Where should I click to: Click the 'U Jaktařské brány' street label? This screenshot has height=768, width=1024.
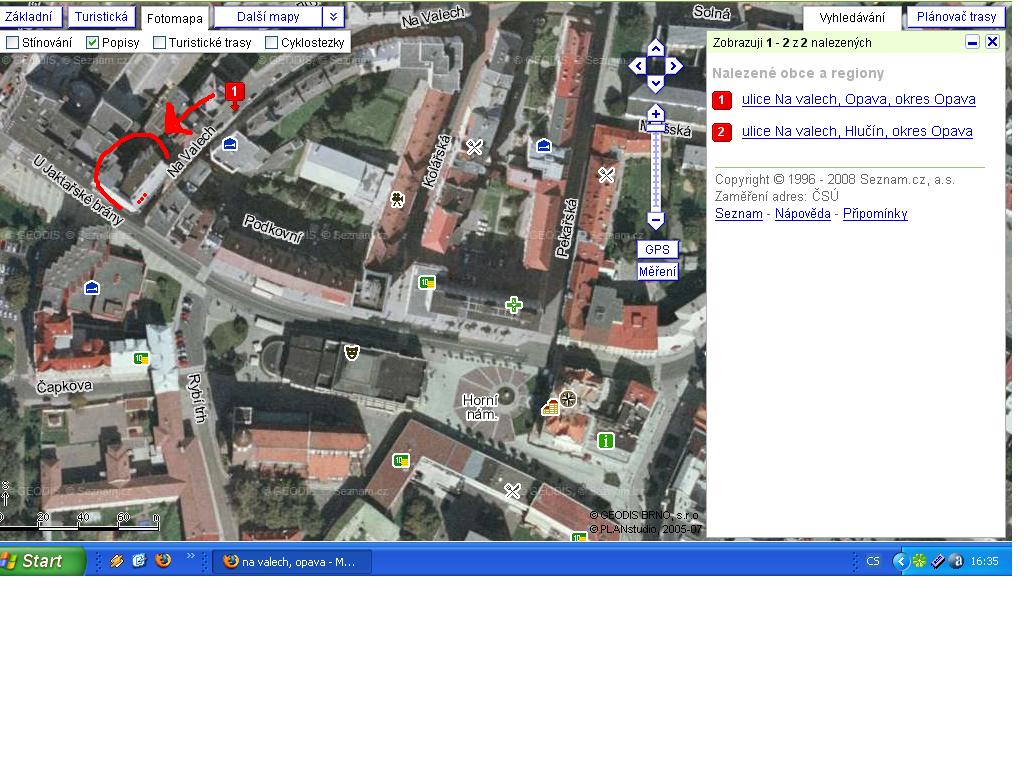tap(78, 189)
